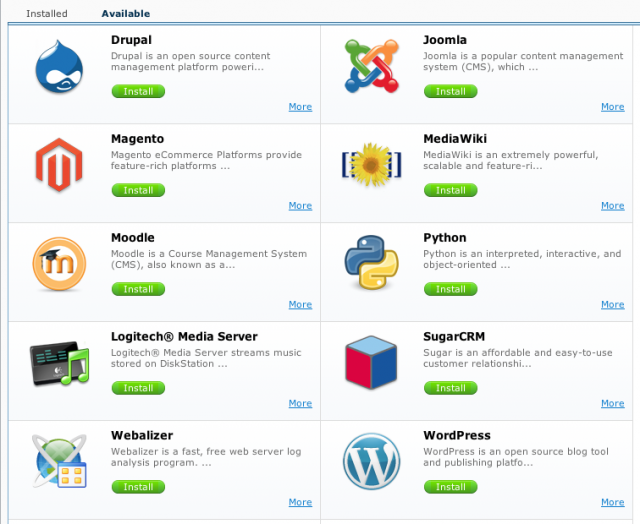640x524 pixels.
Task: Install the Joomla package
Action: click(x=451, y=91)
